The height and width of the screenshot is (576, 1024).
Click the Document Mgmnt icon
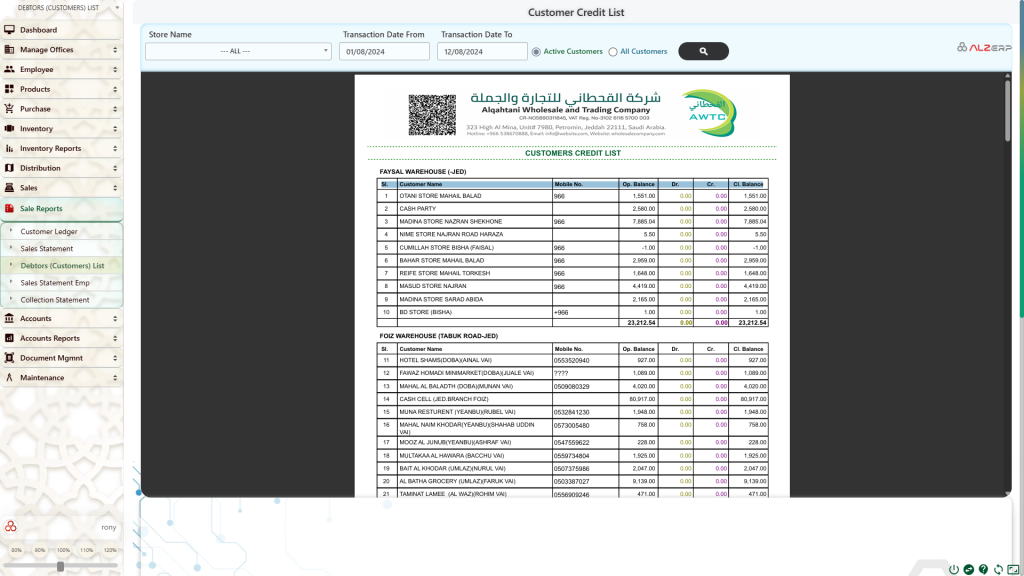[x=9, y=358]
